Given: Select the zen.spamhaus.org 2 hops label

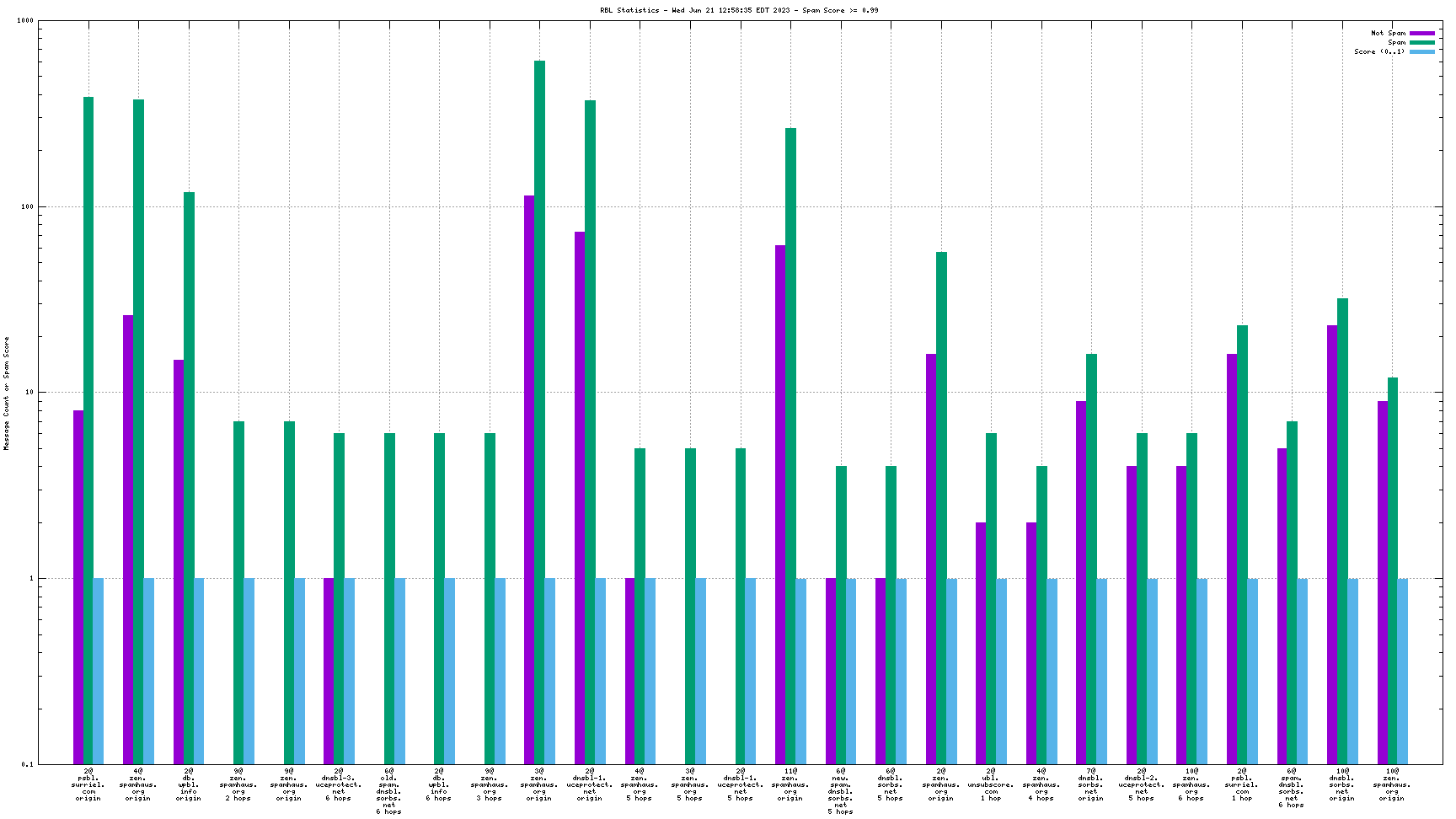Looking at the screenshot, I should pos(238,784).
